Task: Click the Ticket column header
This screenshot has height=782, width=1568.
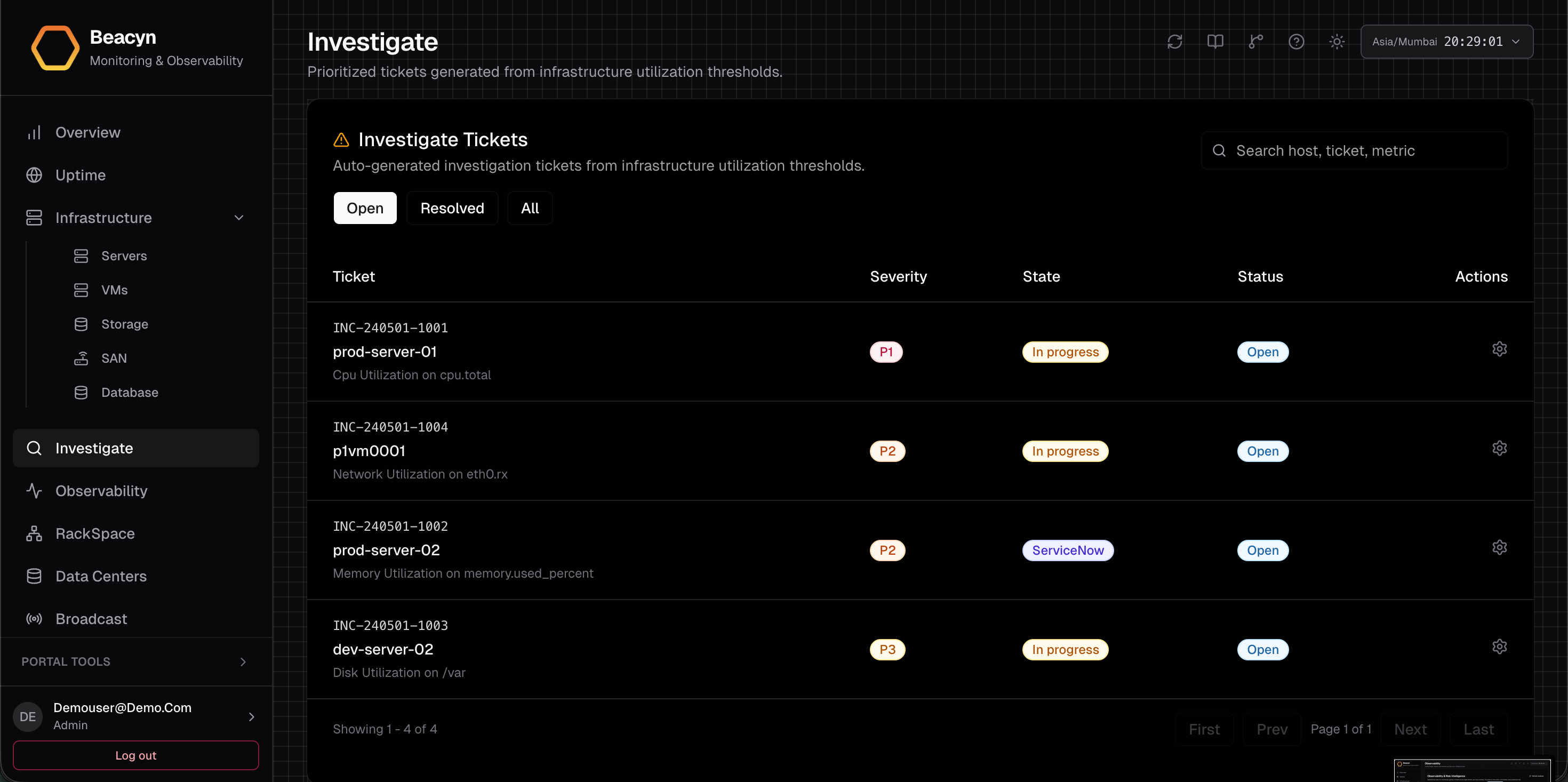Action: (354, 276)
